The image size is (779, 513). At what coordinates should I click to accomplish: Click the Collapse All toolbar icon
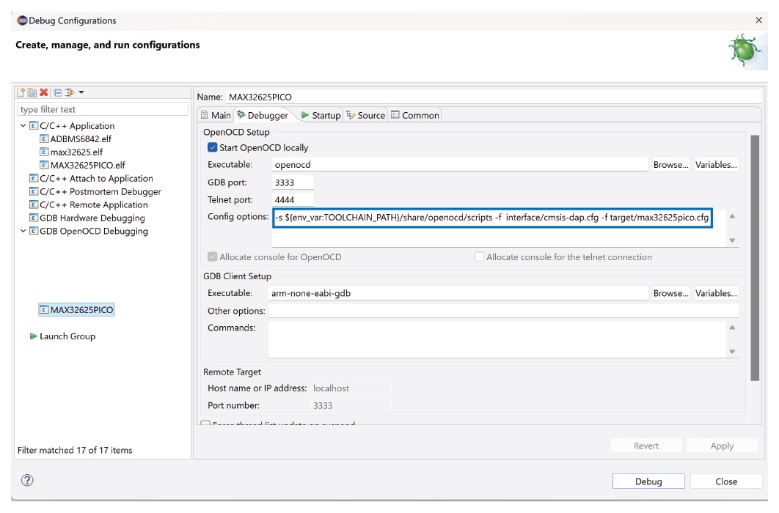[58, 92]
